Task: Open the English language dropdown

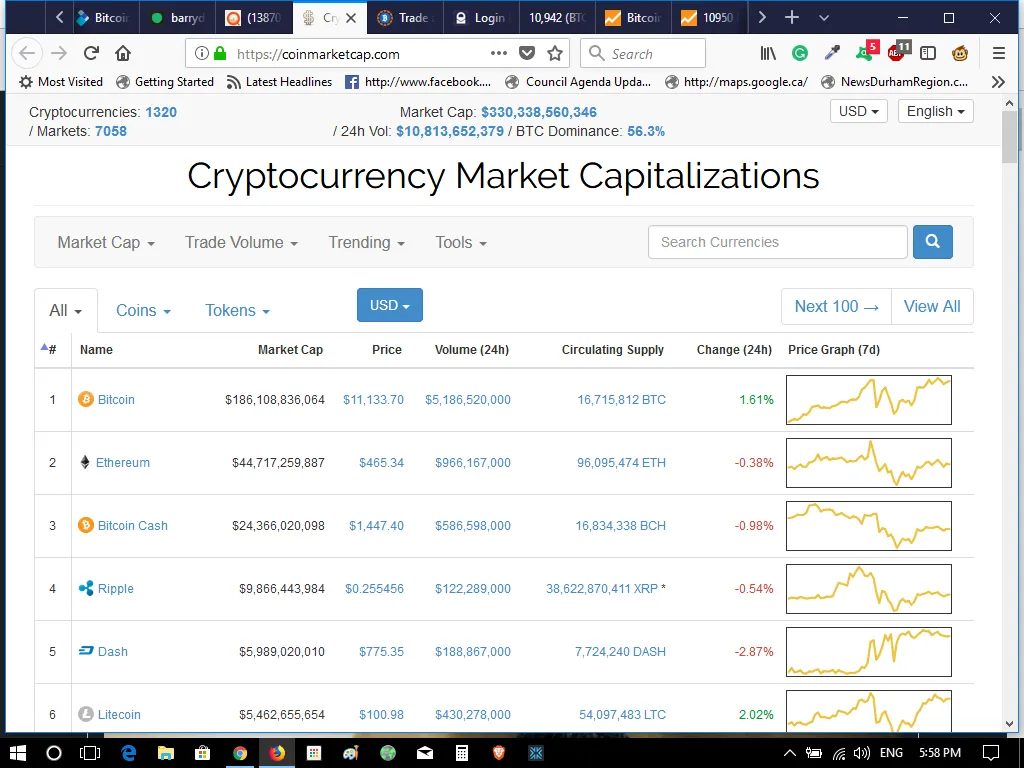Action: pyautogui.click(x=936, y=111)
